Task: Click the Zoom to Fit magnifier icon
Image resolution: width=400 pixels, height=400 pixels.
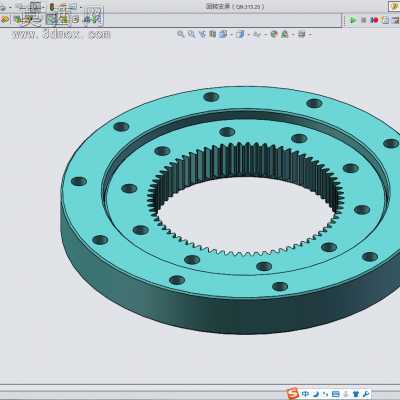Action: click(181, 34)
